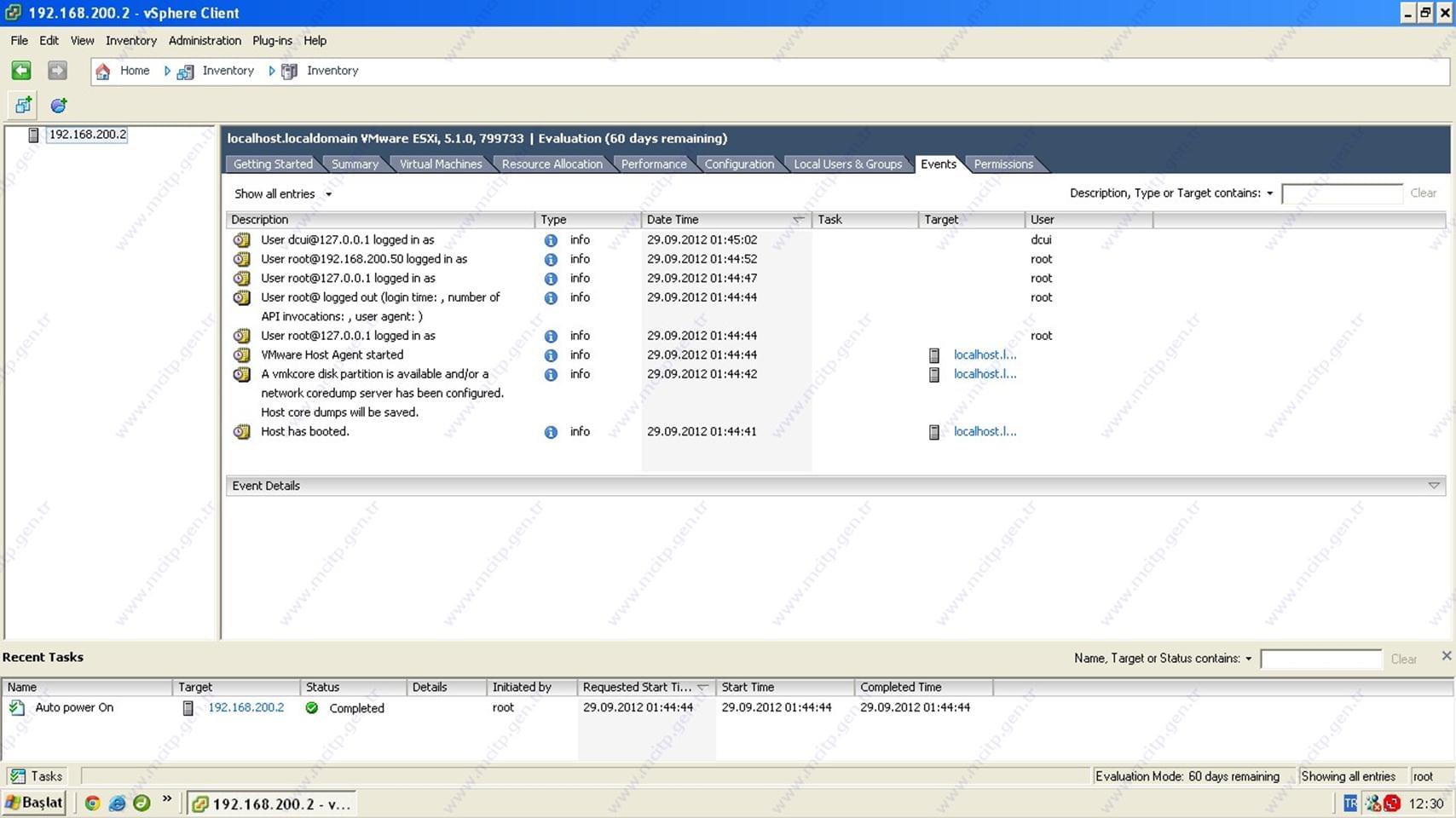This screenshot has height=818, width=1456.
Task: Click info icon on Host has booted row
Action: pyautogui.click(x=551, y=432)
